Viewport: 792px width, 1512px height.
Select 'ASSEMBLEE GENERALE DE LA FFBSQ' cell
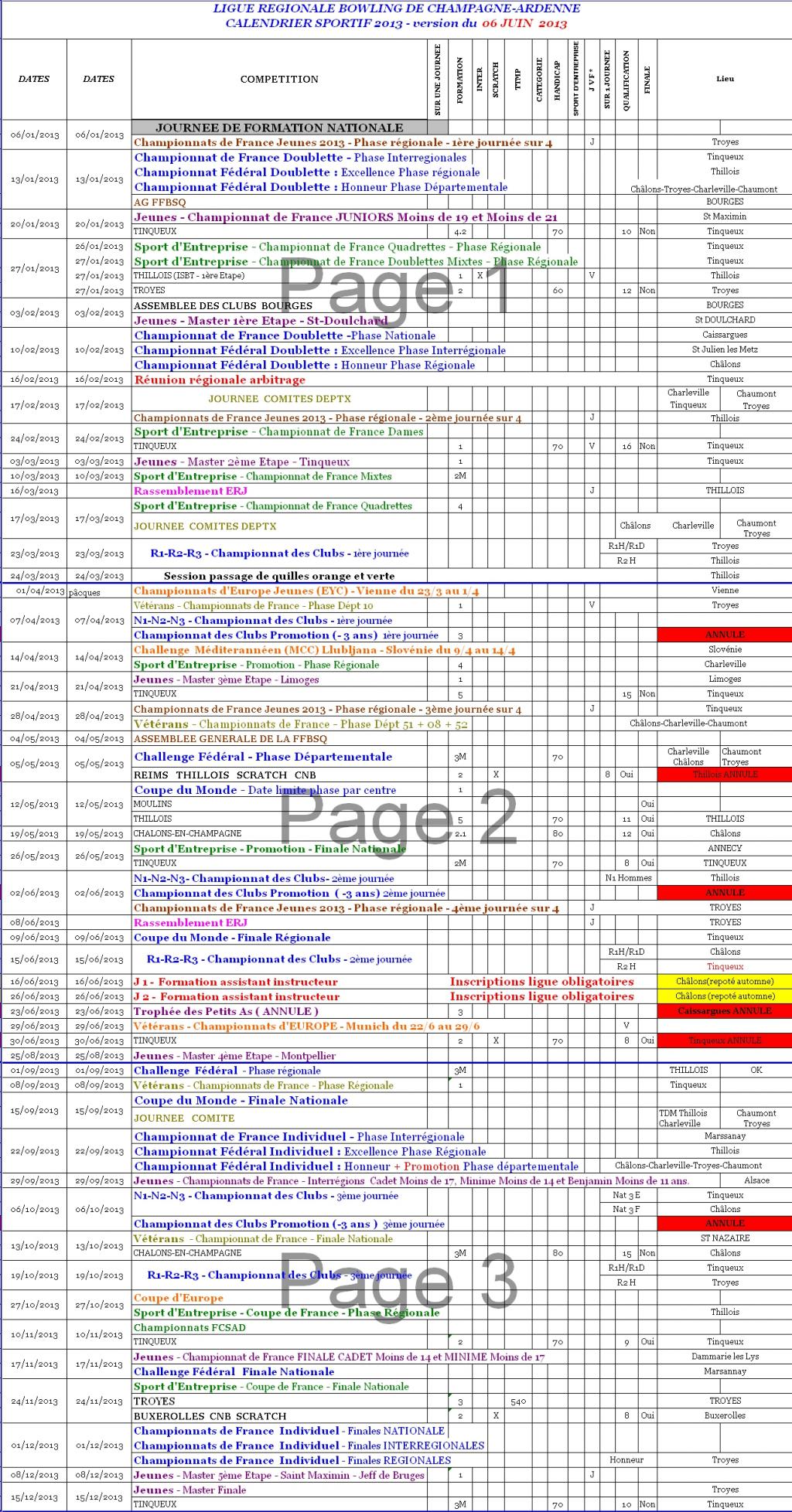[230, 739]
